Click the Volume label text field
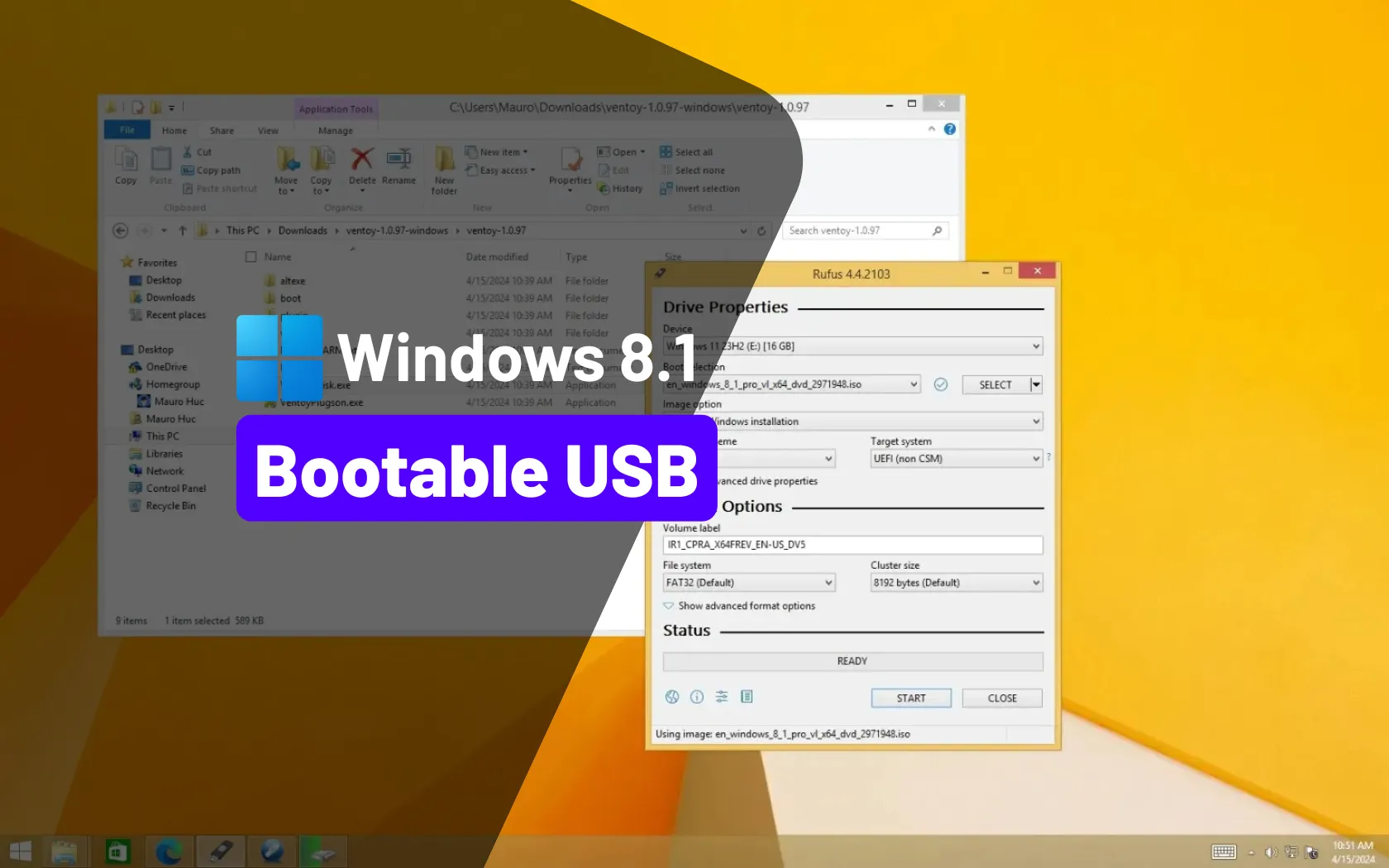 pyautogui.click(x=852, y=545)
